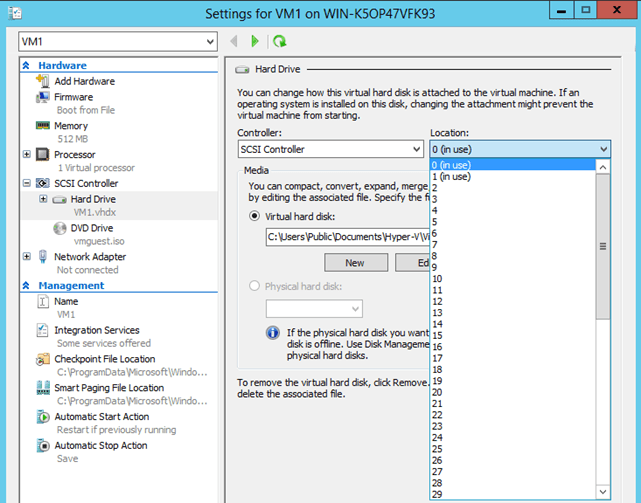Viewport: 641px width, 503px height.
Task: Expand the Hard Drive tree node
Action: pyautogui.click(x=43, y=199)
